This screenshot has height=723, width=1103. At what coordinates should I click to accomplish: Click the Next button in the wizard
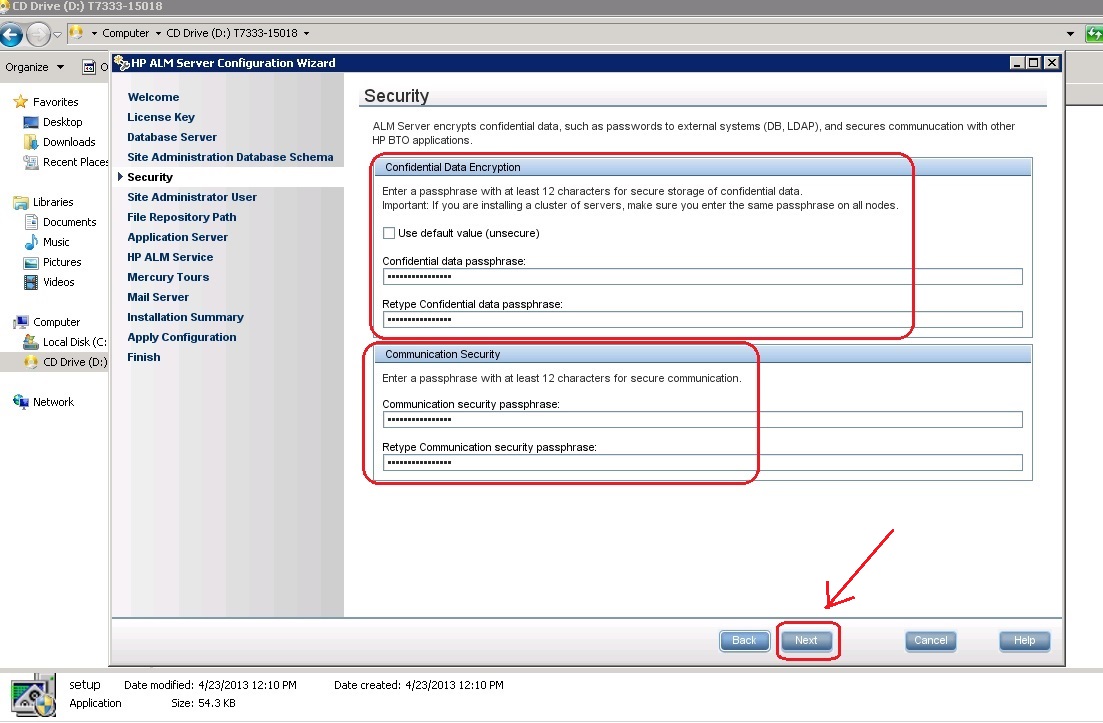(806, 640)
